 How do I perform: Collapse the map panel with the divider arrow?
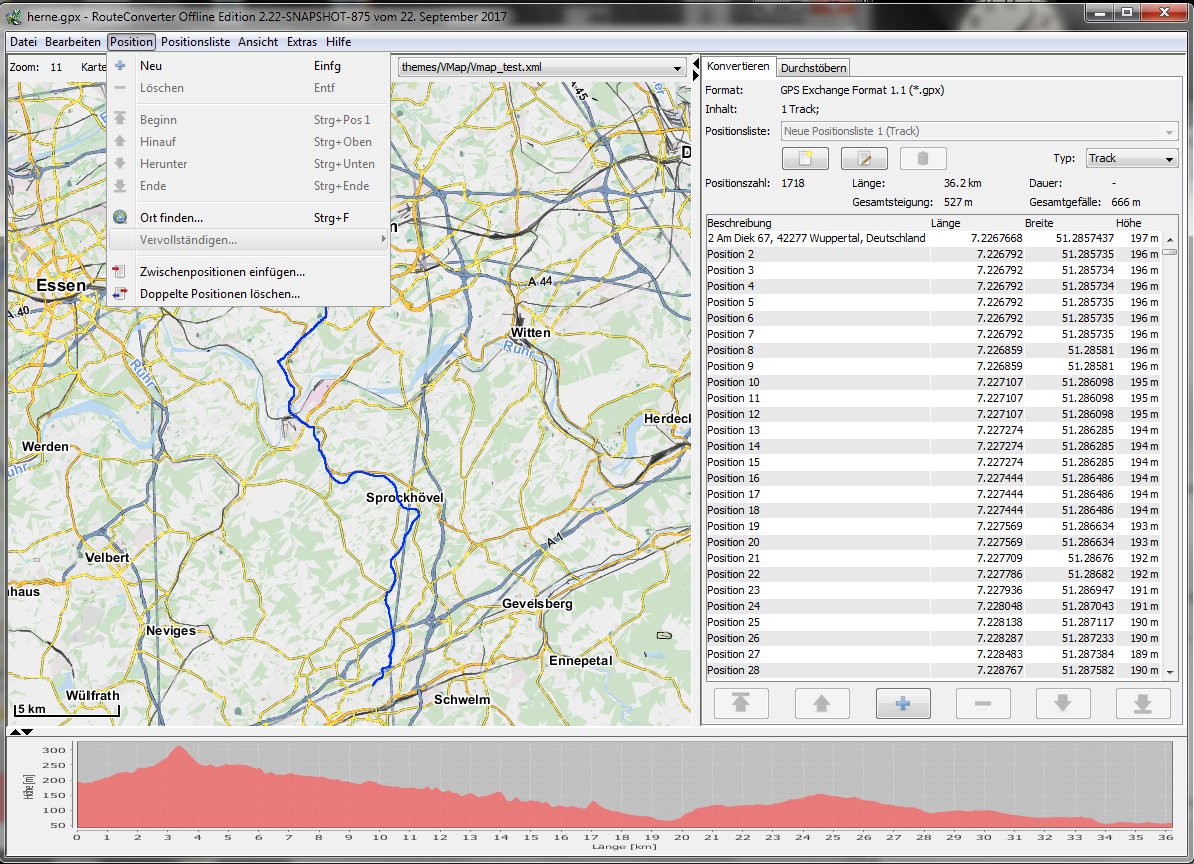[696, 63]
